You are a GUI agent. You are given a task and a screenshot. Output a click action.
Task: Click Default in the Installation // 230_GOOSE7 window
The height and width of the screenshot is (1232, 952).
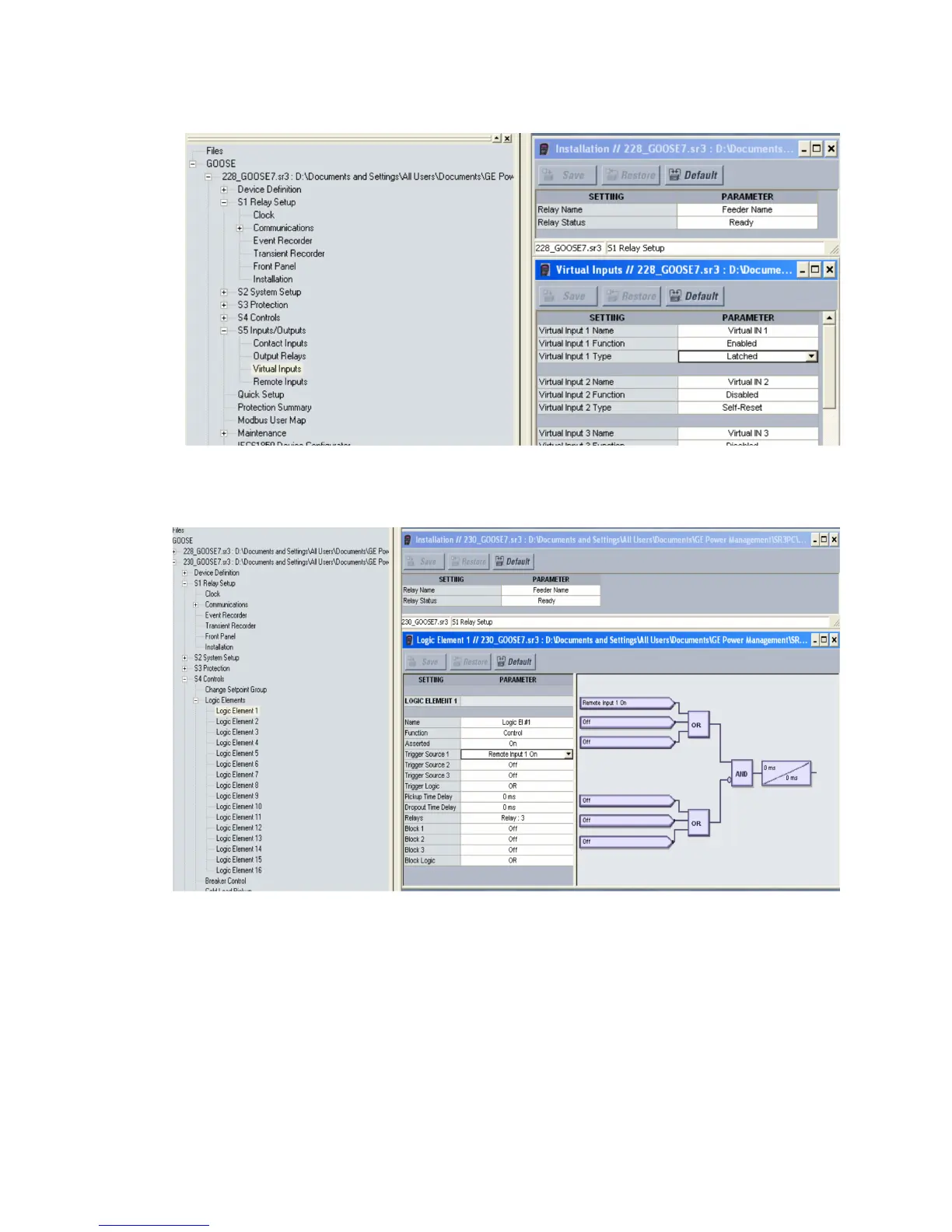coord(513,562)
